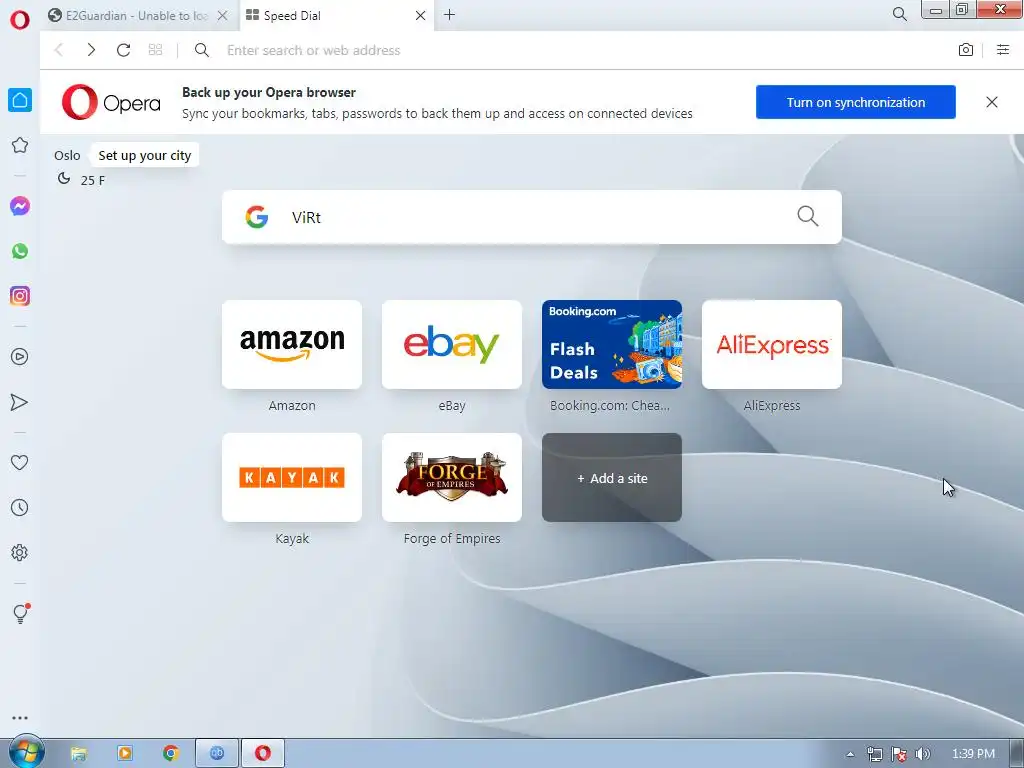Click the address bar search magnifier
The image size is (1024, 768).
coord(202,50)
